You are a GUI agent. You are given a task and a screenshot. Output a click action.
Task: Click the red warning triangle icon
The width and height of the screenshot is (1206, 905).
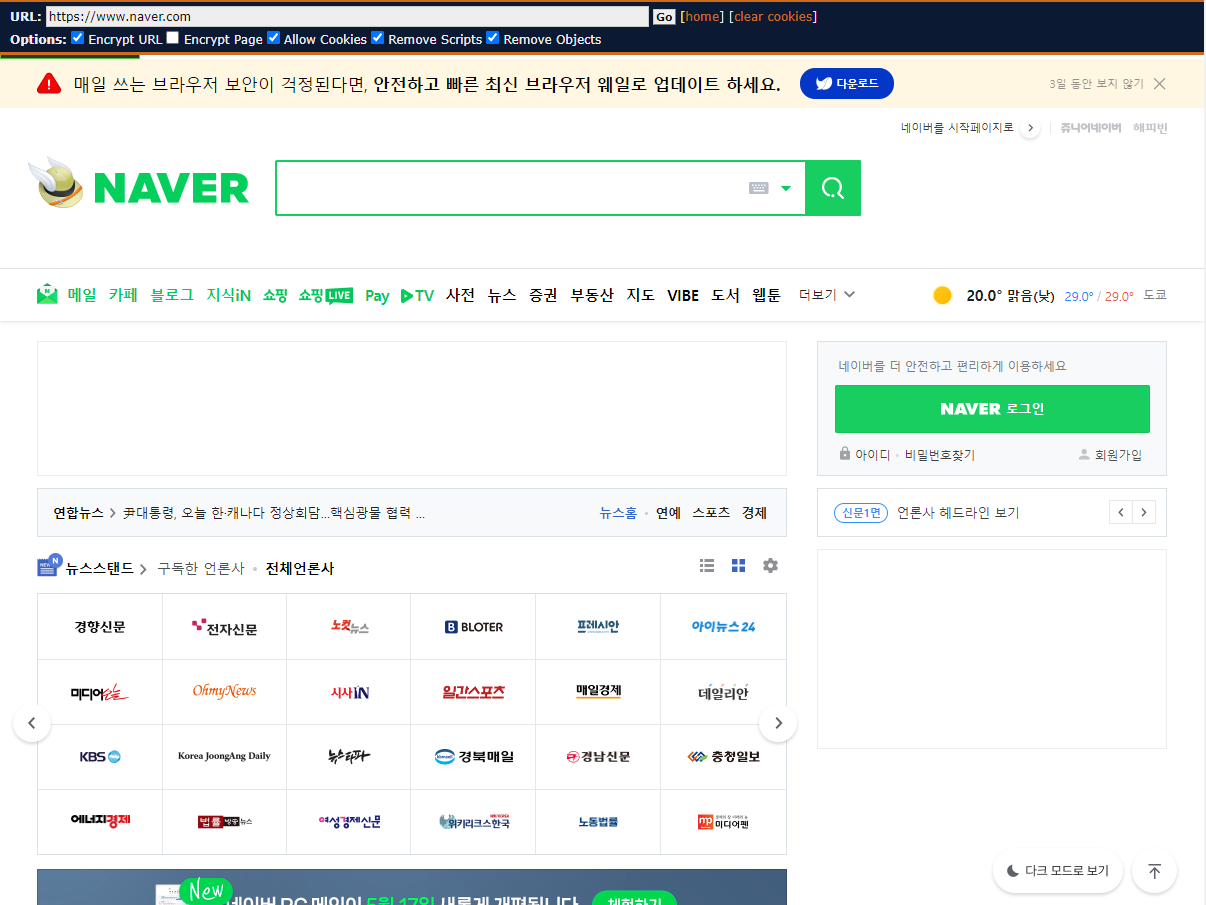(49, 83)
